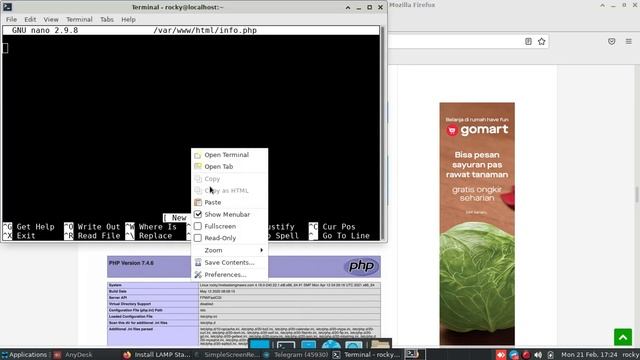The image size is (640, 360).
Task: Open the Terminal menu in menubar
Action: point(79,19)
